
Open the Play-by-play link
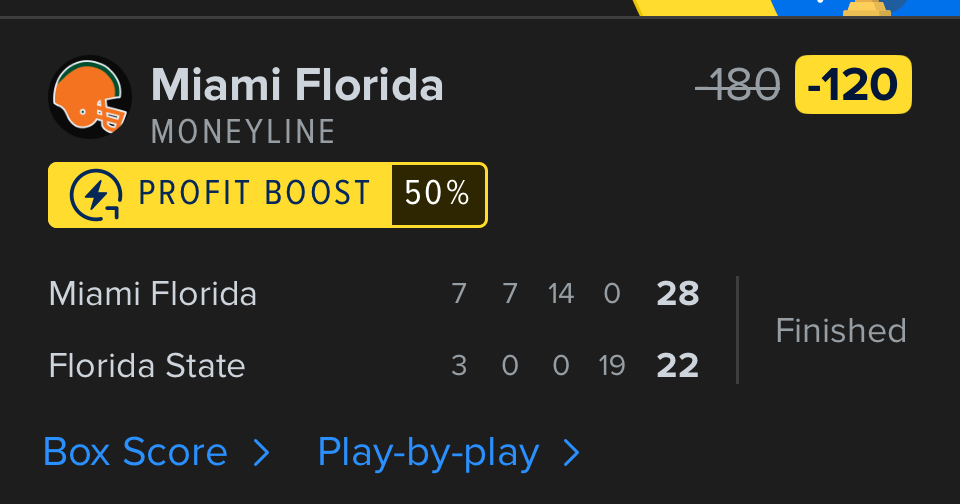click(x=428, y=453)
